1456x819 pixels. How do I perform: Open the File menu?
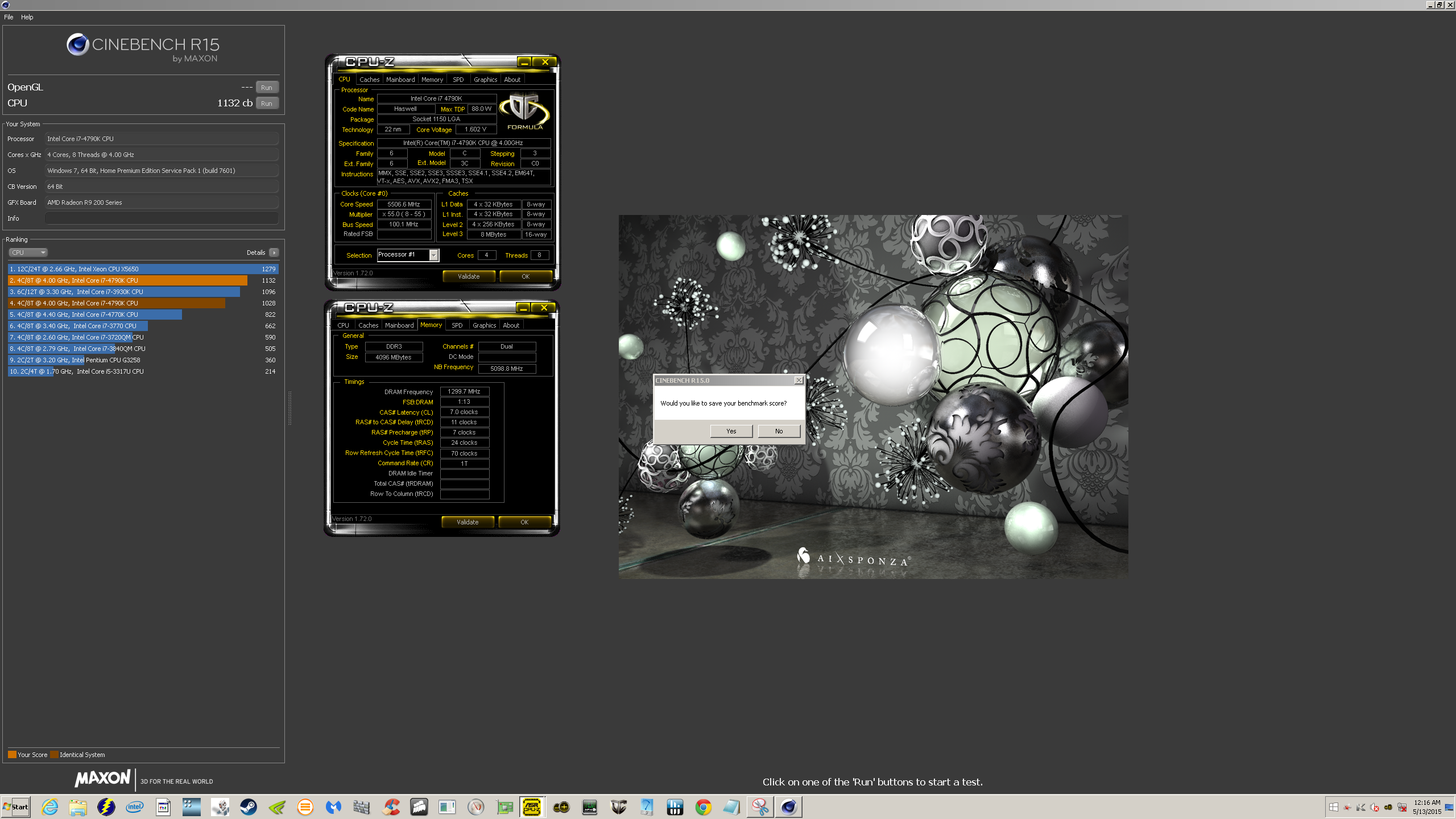(x=9, y=17)
